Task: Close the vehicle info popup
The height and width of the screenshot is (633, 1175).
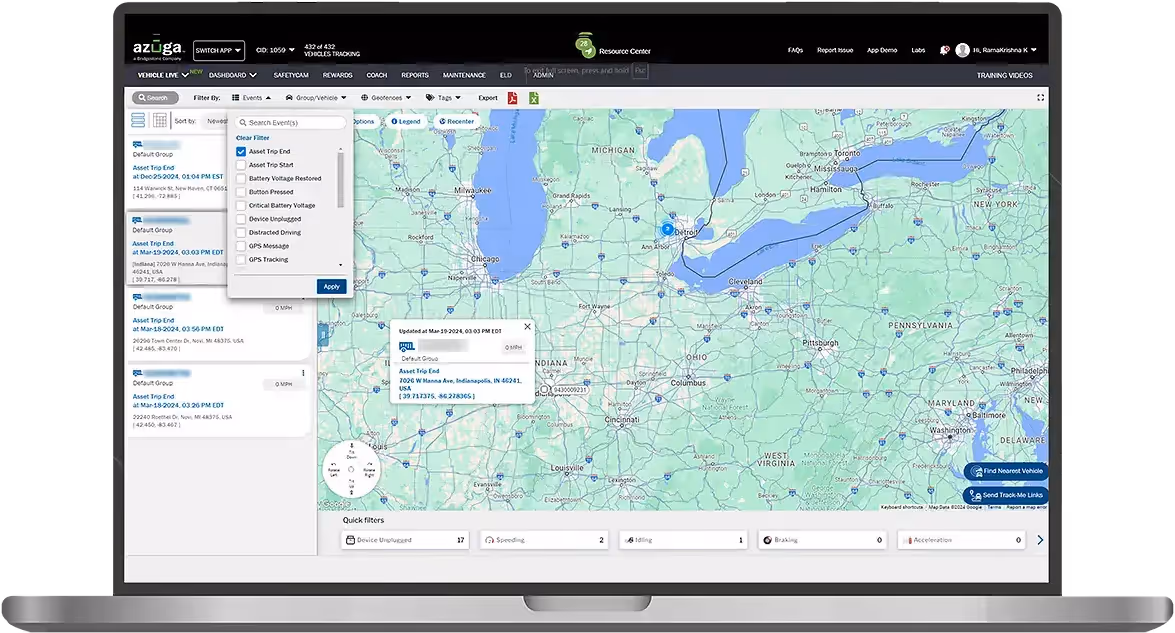Action: tap(527, 327)
